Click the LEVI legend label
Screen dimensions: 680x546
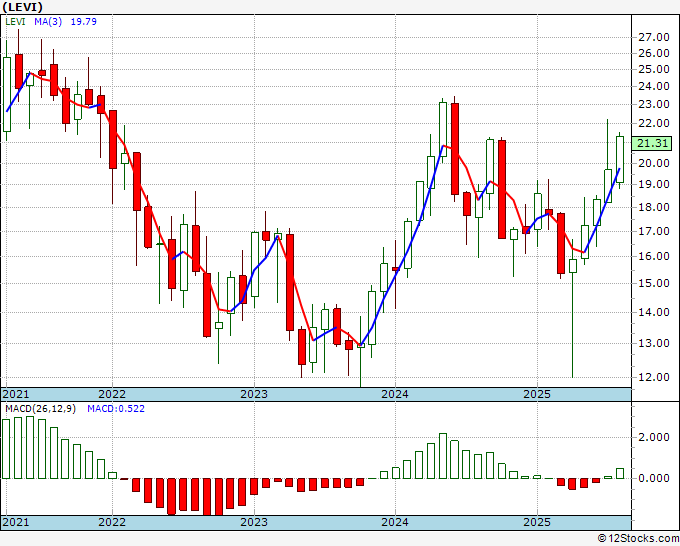[15, 22]
